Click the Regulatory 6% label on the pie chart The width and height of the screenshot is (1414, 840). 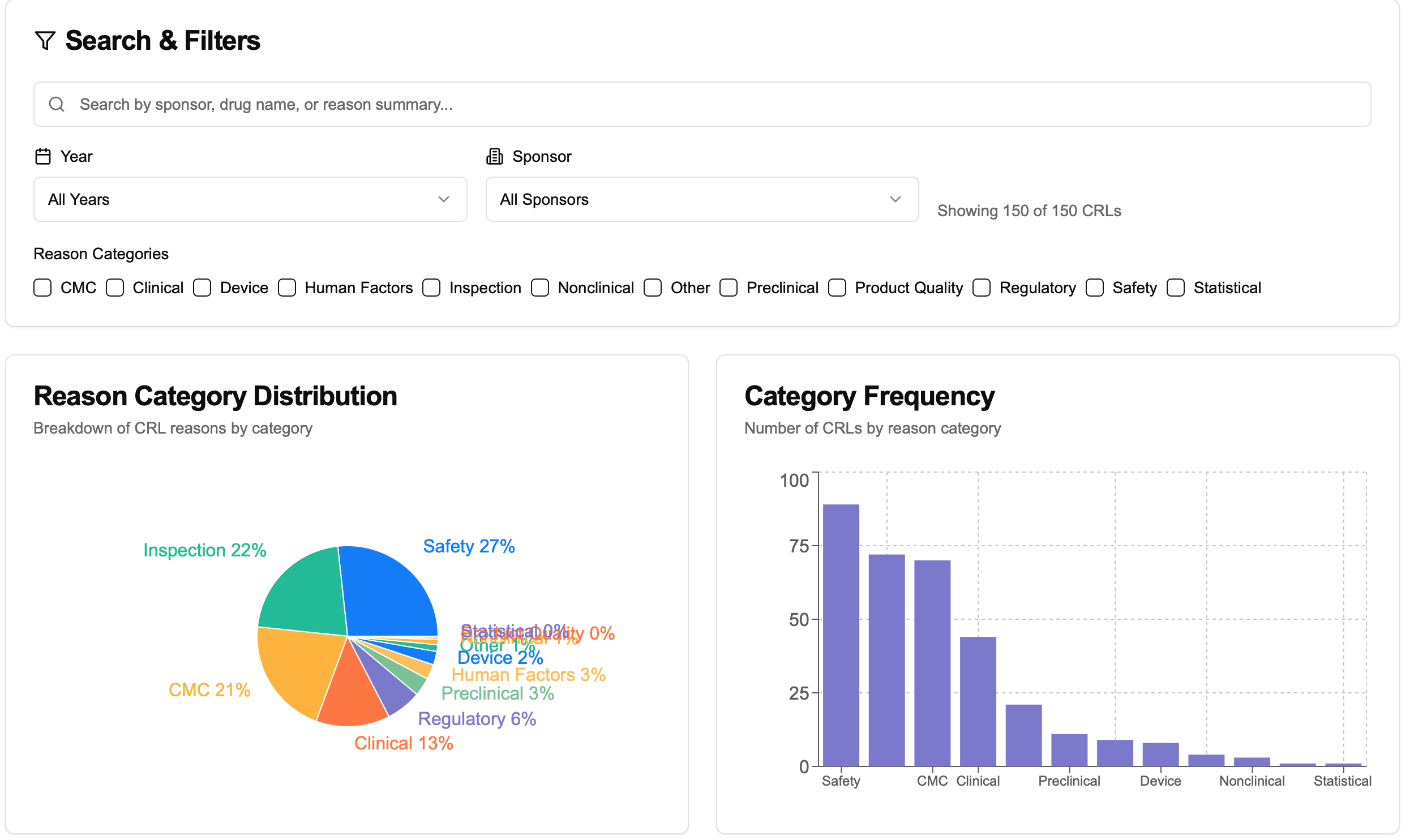click(477, 719)
